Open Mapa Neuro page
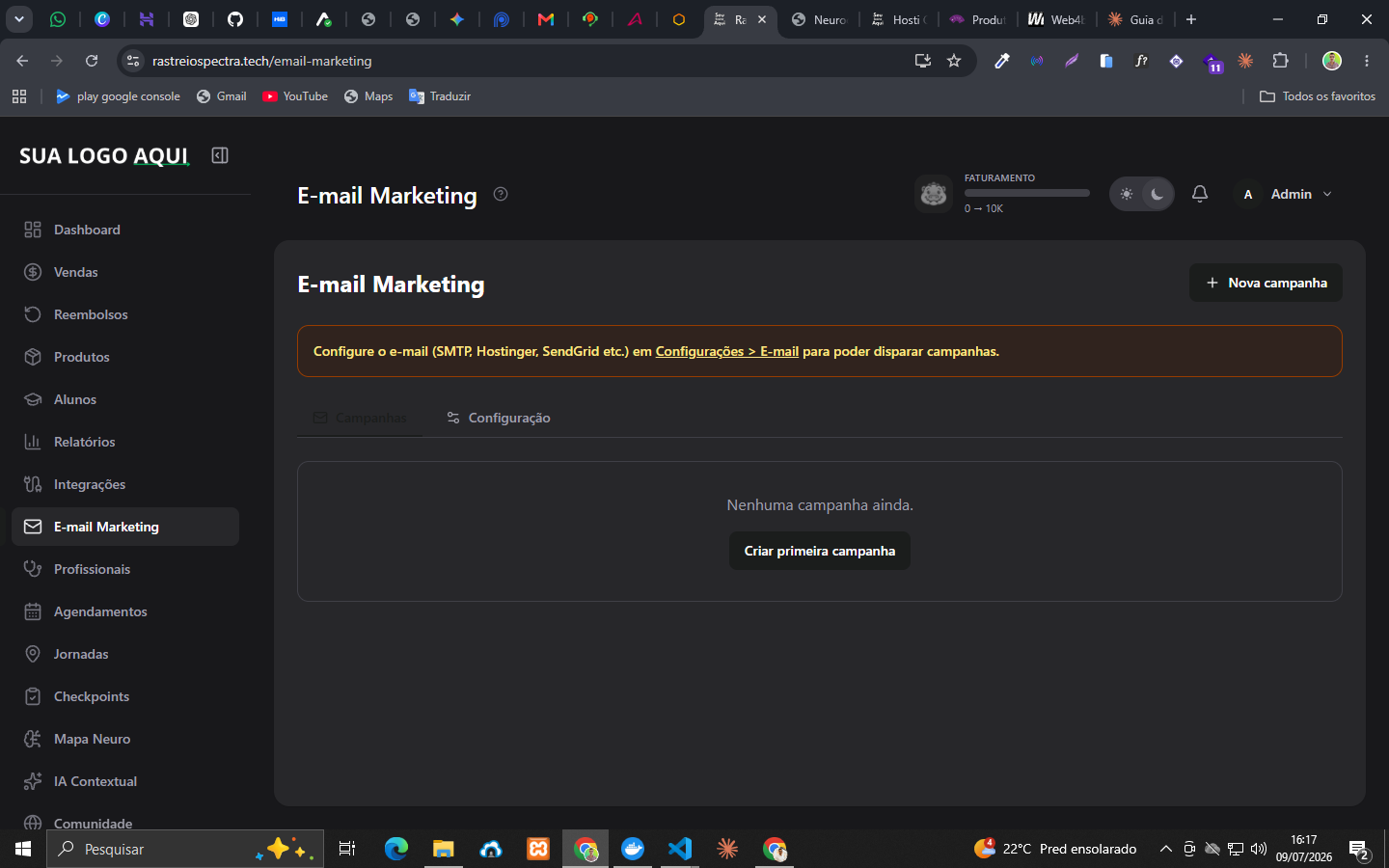This screenshot has height=868, width=1389. 125,739
